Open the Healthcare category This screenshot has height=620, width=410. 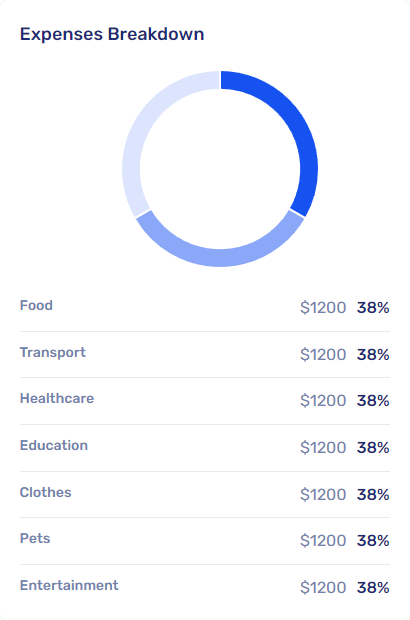57,399
